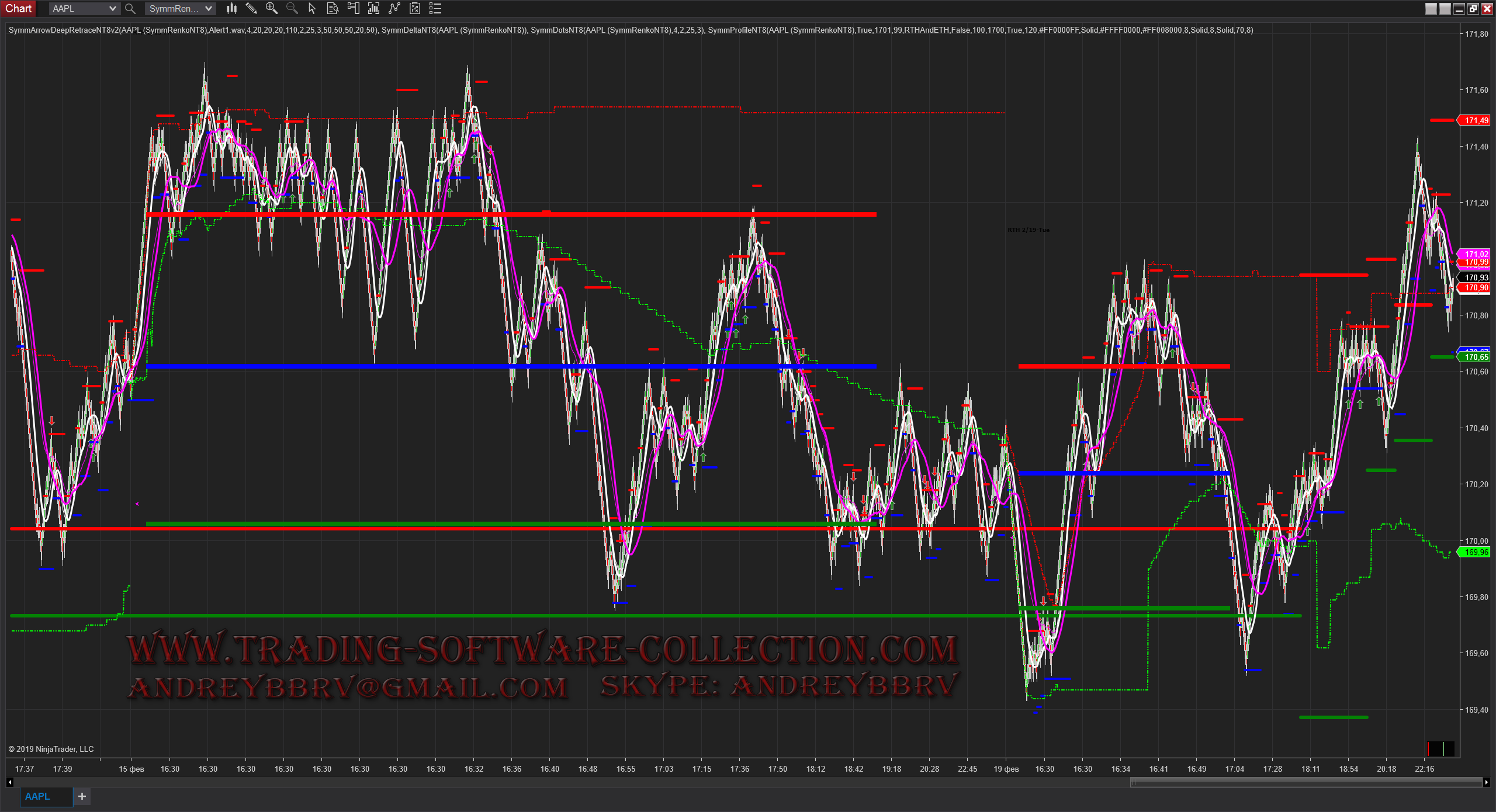The image size is (1496, 812).
Task: Add a new tab with plus
Action: pyautogui.click(x=82, y=796)
